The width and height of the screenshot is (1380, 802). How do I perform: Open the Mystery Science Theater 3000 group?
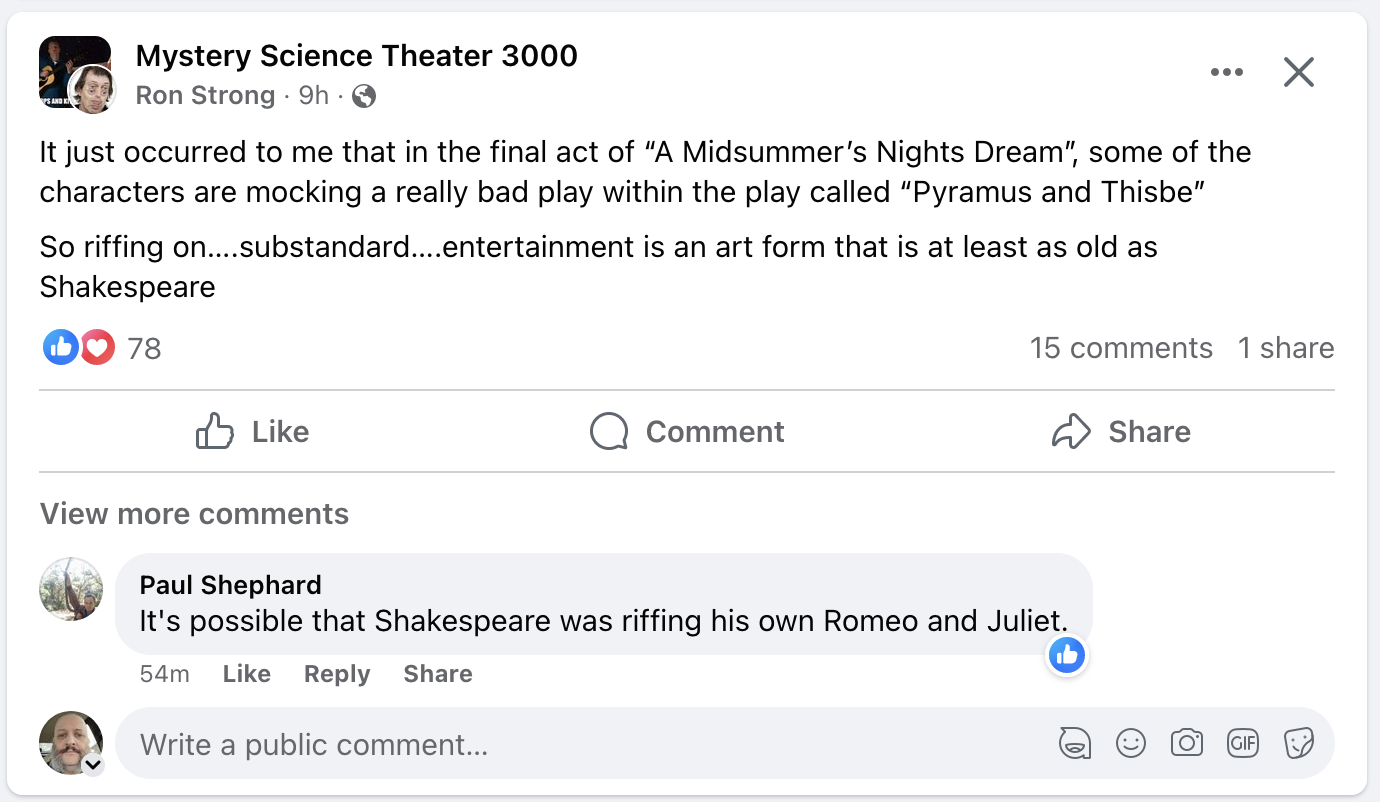(x=356, y=56)
